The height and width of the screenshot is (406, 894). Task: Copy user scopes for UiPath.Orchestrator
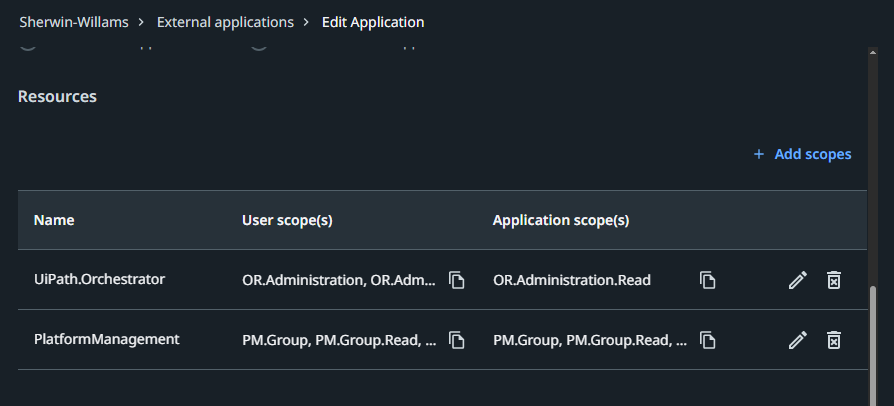pos(457,280)
